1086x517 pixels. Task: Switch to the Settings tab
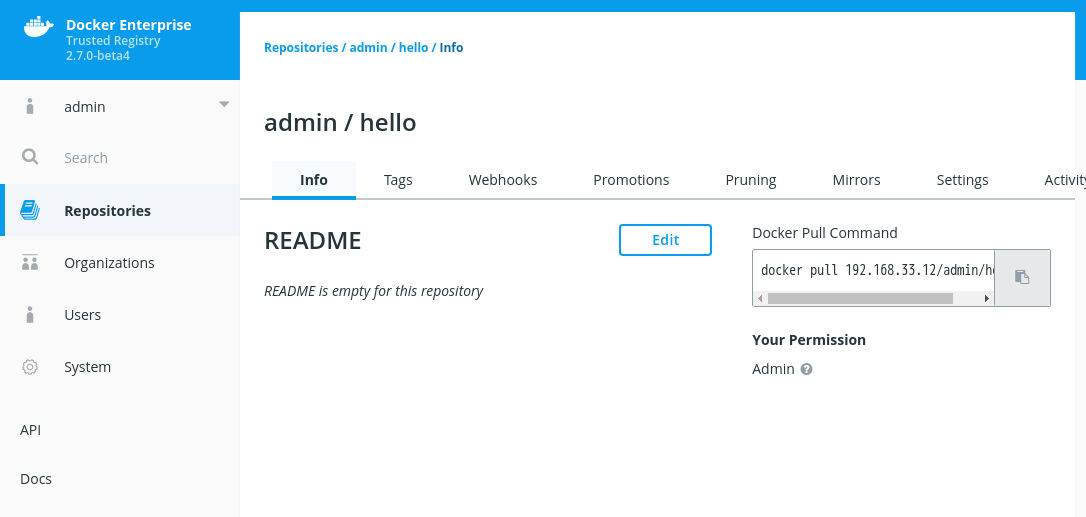962,180
